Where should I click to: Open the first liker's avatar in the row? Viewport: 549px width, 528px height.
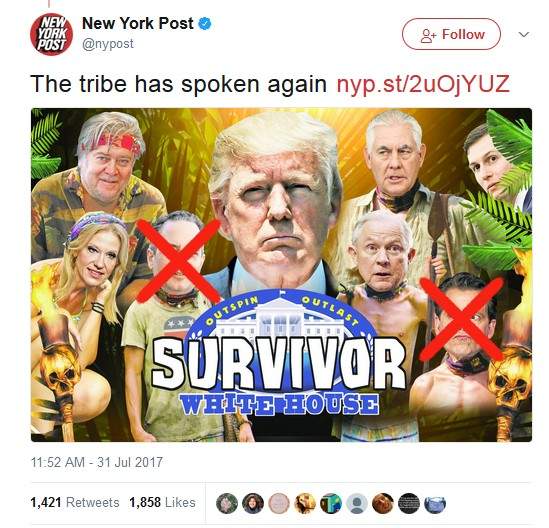pos(227,503)
